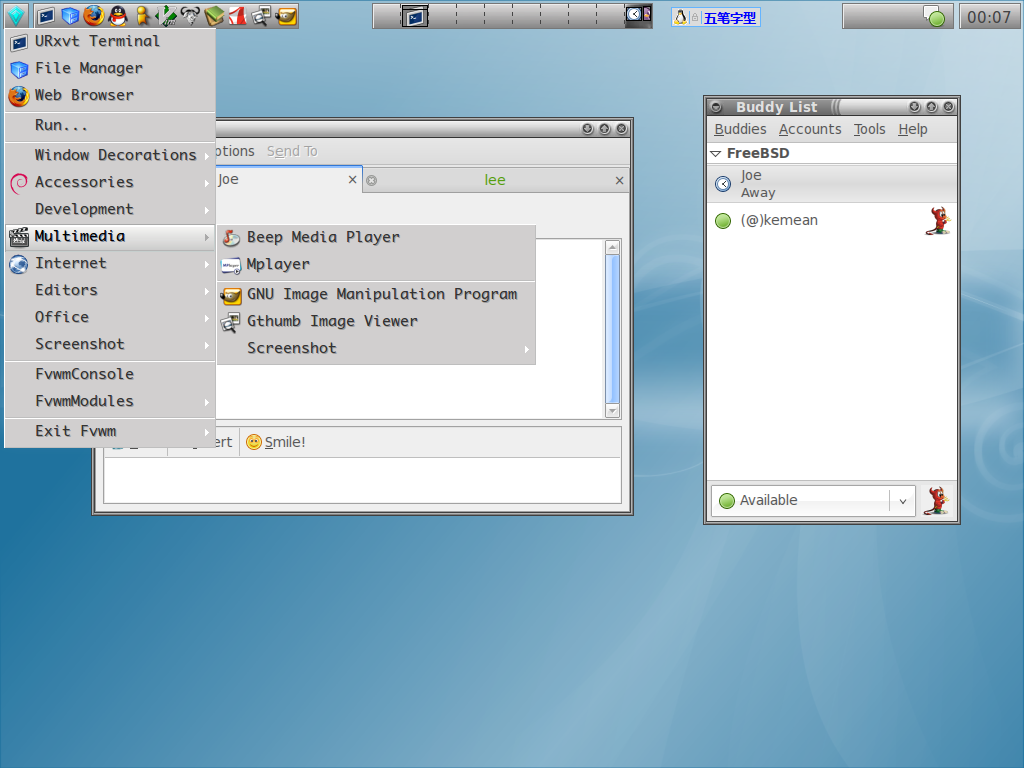
Task: Click the conversation history scrollbar
Action: pos(613,328)
